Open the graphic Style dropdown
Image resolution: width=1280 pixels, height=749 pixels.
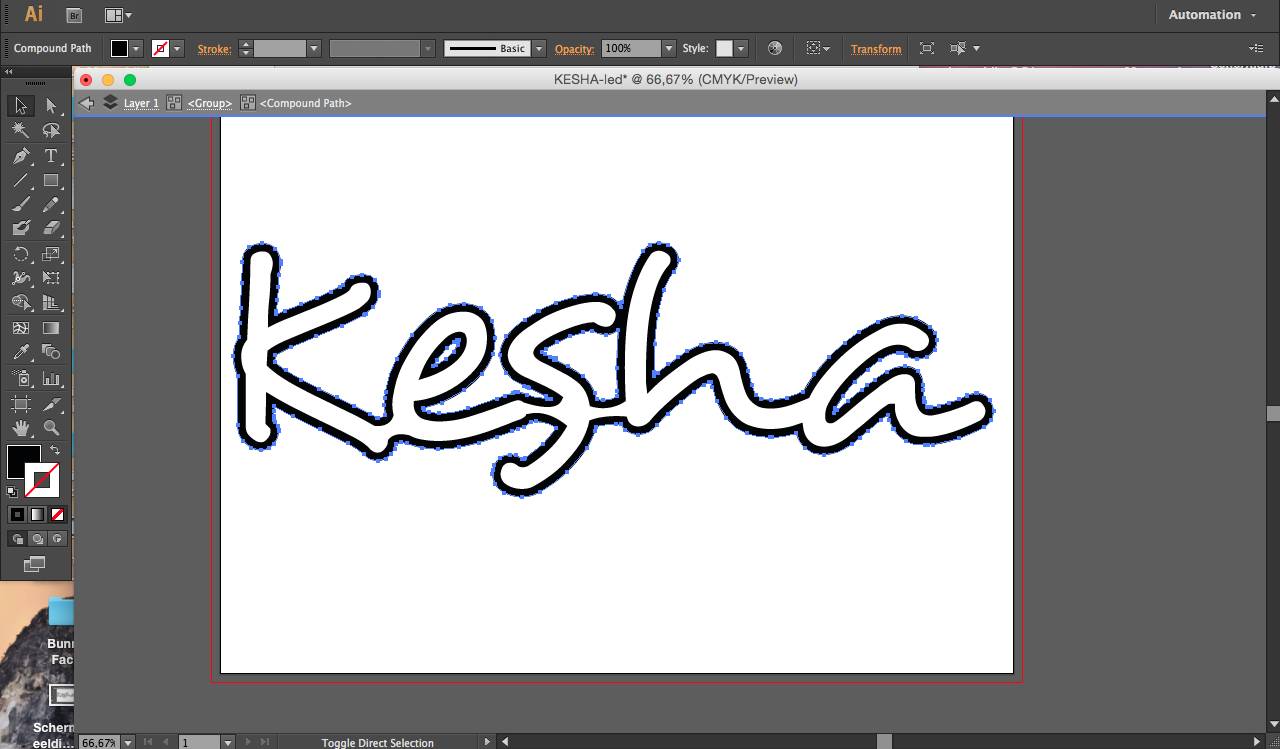point(740,48)
